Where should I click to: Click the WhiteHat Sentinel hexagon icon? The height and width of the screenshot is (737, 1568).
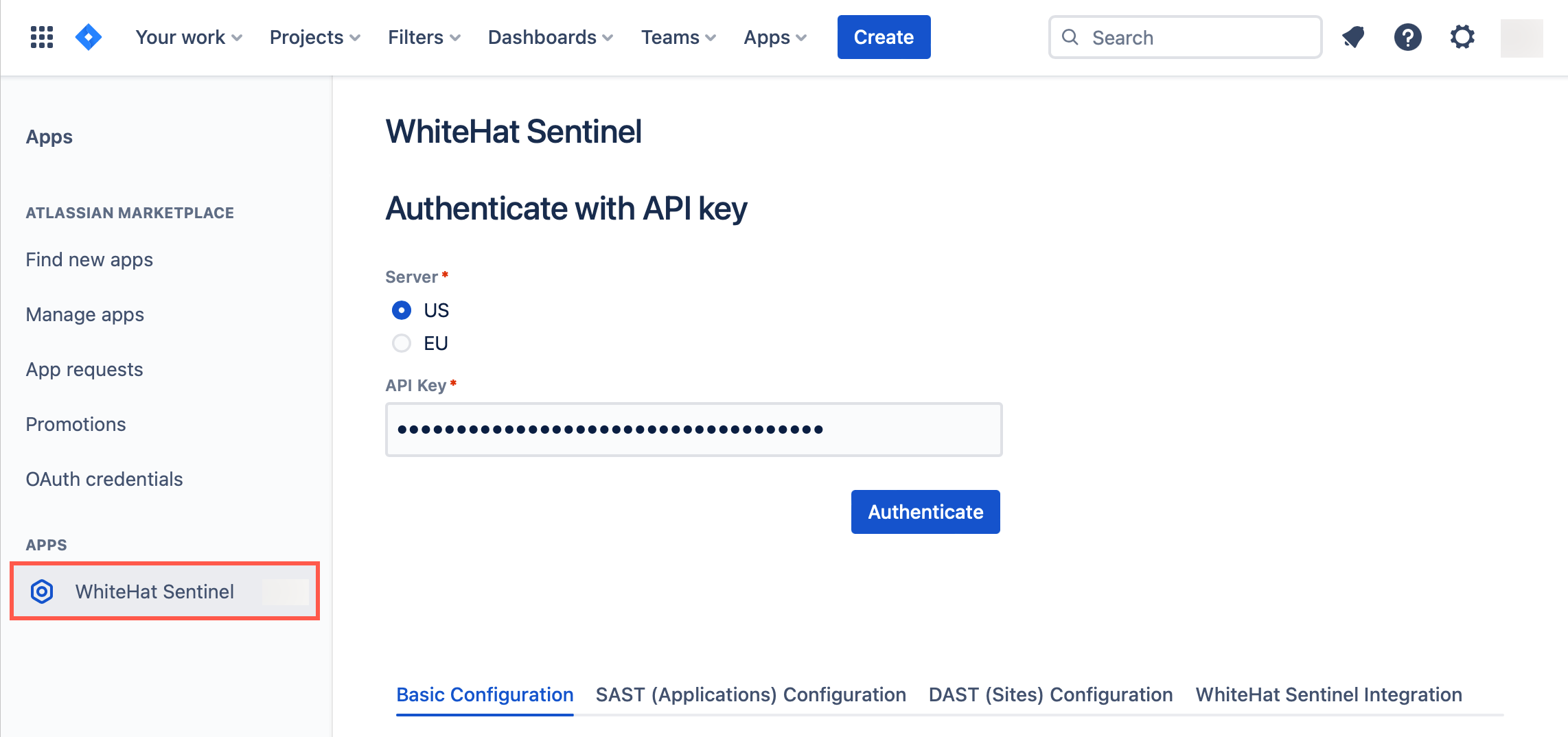coord(42,592)
